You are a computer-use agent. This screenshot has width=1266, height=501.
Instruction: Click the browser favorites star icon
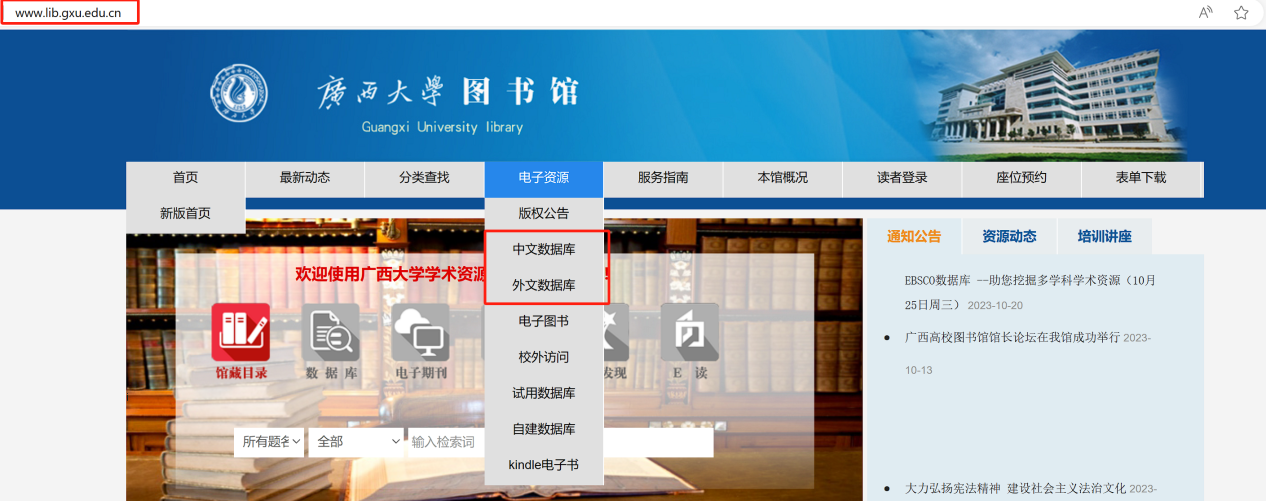pyautogui.click(x=1241, y=13)
